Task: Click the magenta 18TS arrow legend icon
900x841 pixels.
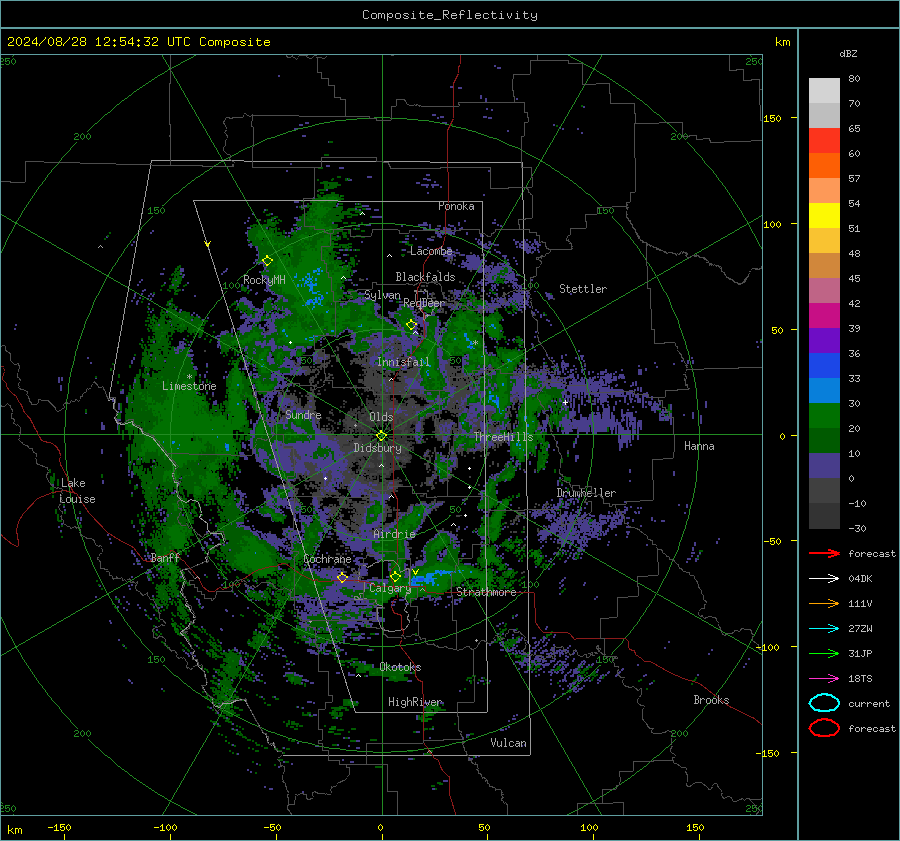Action: click(824, 679)
